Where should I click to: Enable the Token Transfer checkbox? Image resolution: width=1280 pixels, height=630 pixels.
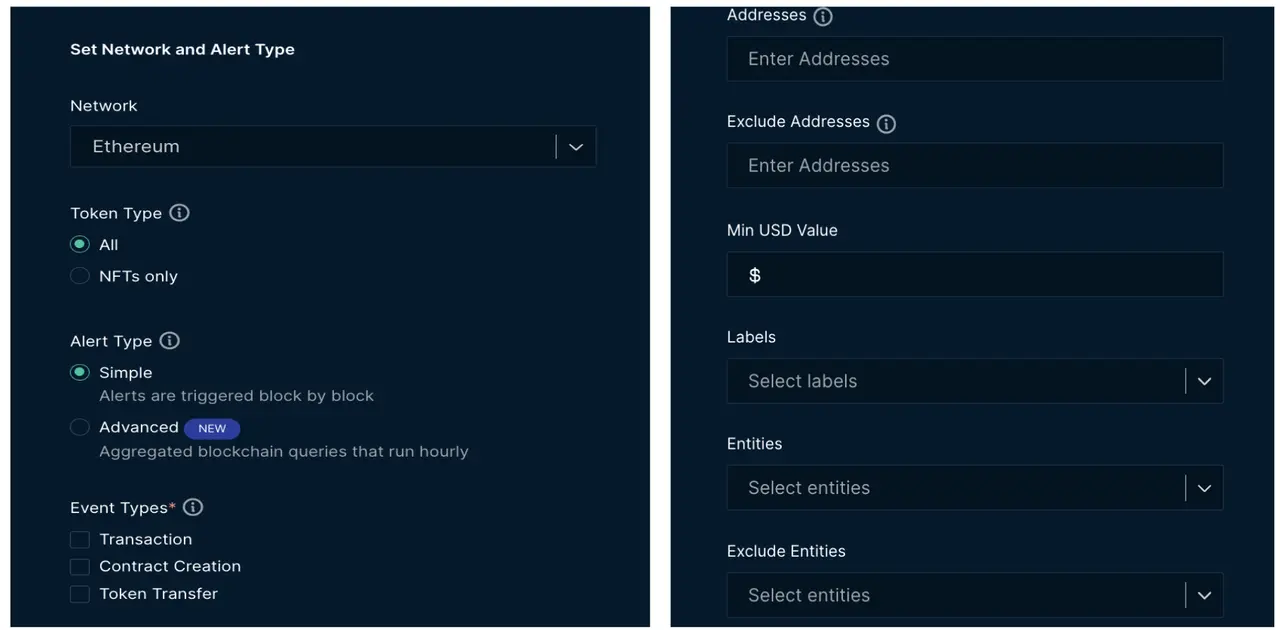tap(79, 593)
